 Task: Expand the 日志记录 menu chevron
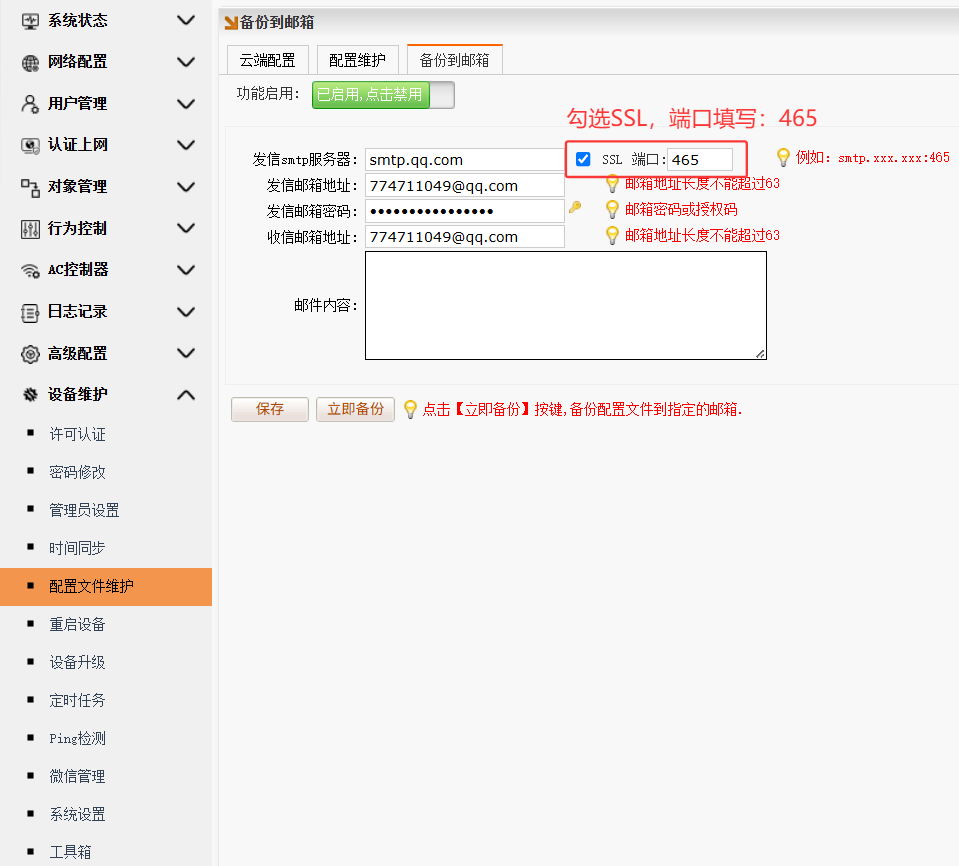coord(186,312)
